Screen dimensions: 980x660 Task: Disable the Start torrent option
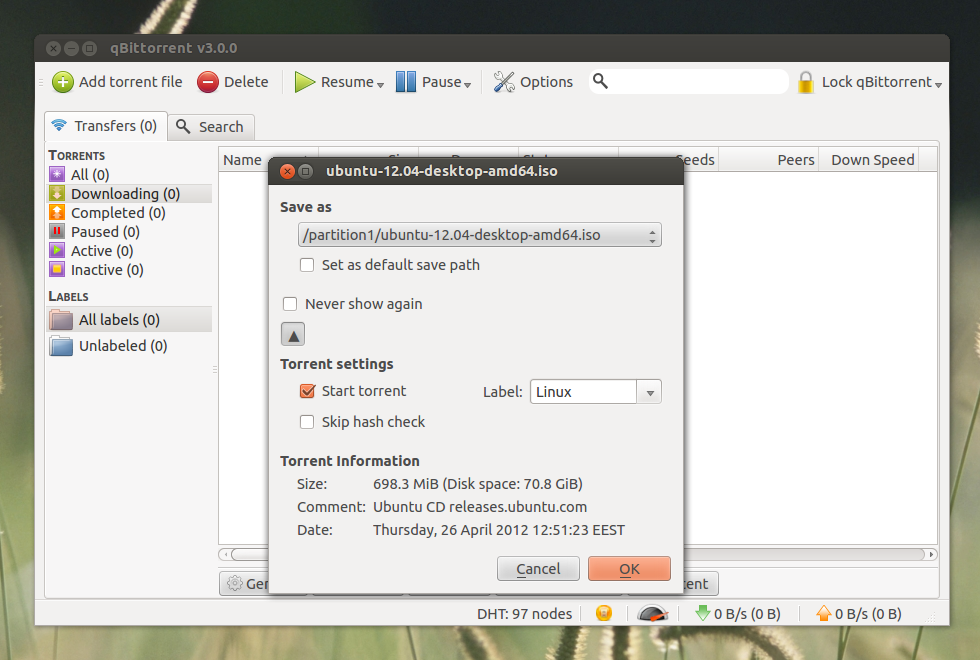tap(307, 391)
